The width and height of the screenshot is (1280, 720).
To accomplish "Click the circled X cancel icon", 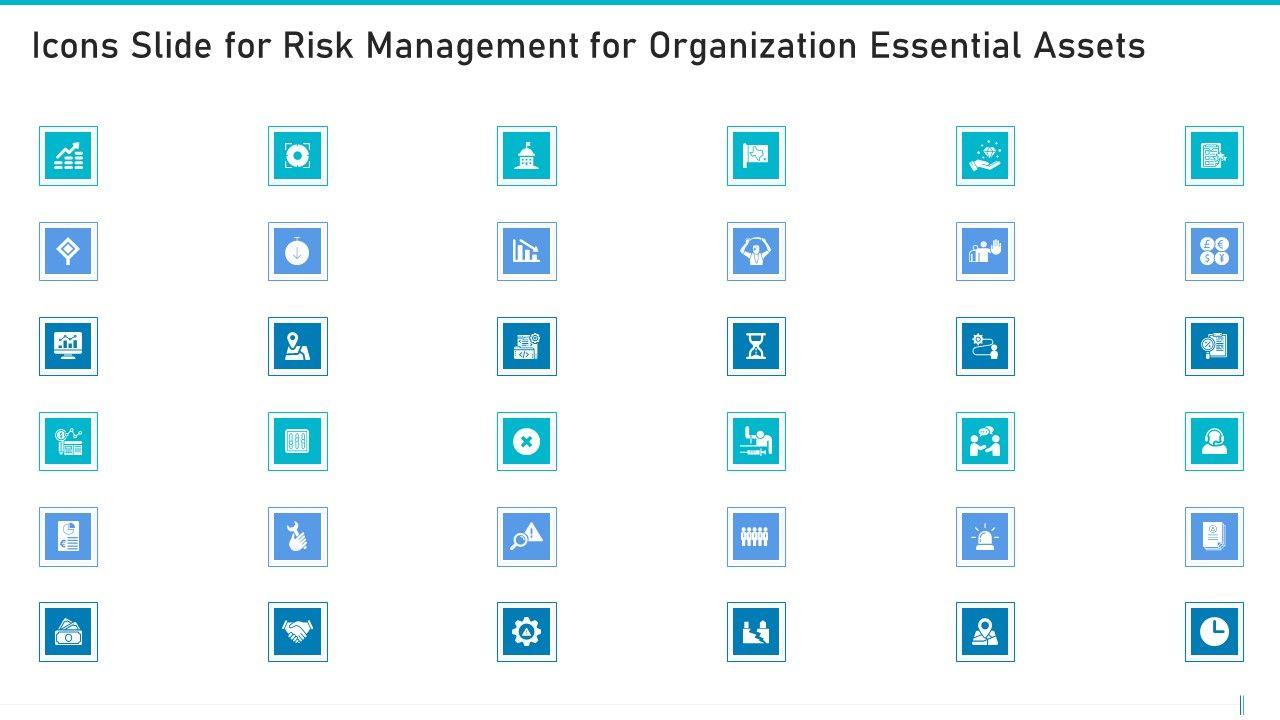I will [x=526, y=441].
